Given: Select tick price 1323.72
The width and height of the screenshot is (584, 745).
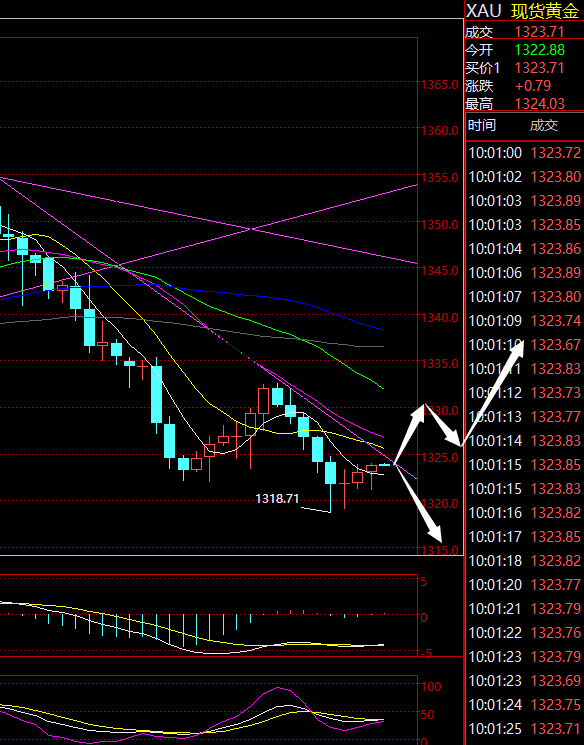Looking at the screenshot, I should tap(556, 153).
